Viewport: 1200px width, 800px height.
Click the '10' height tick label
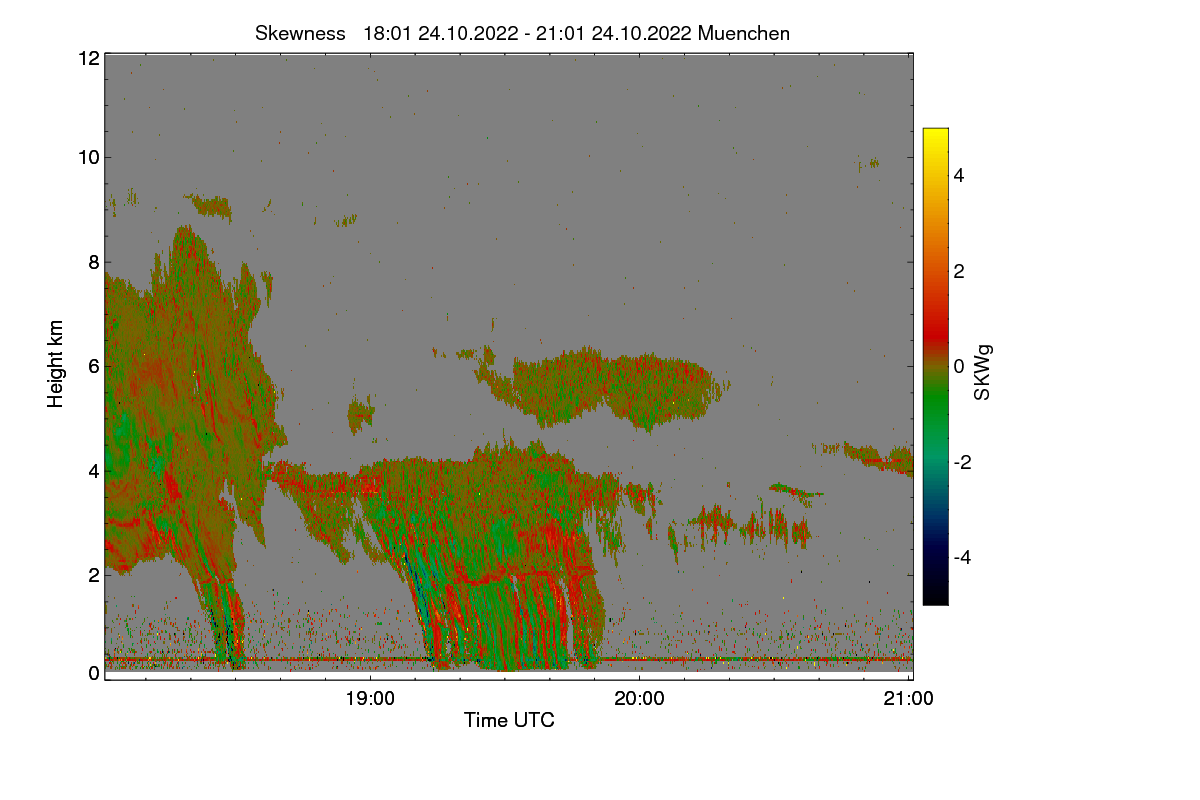tap(88, 157)
